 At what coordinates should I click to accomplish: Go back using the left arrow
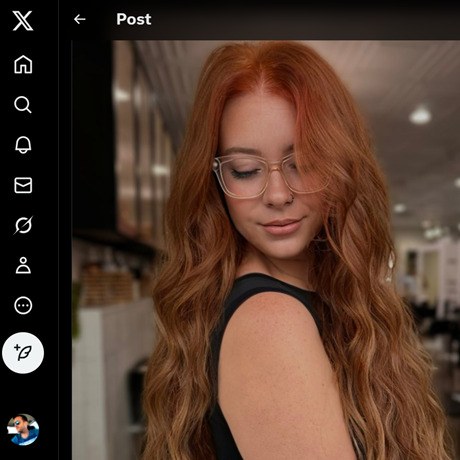80,19
